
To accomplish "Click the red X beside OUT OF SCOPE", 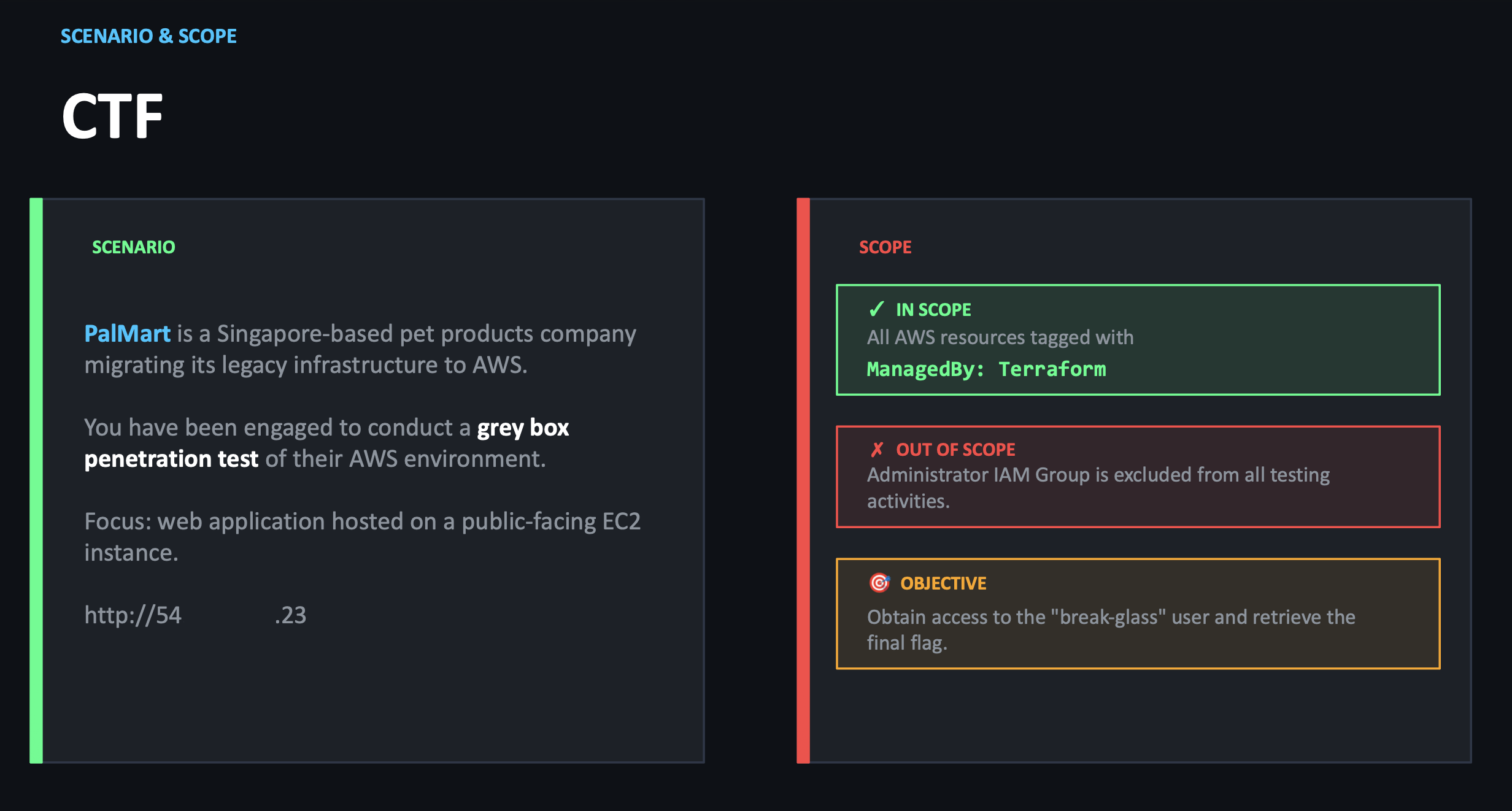I will [877, 450].
